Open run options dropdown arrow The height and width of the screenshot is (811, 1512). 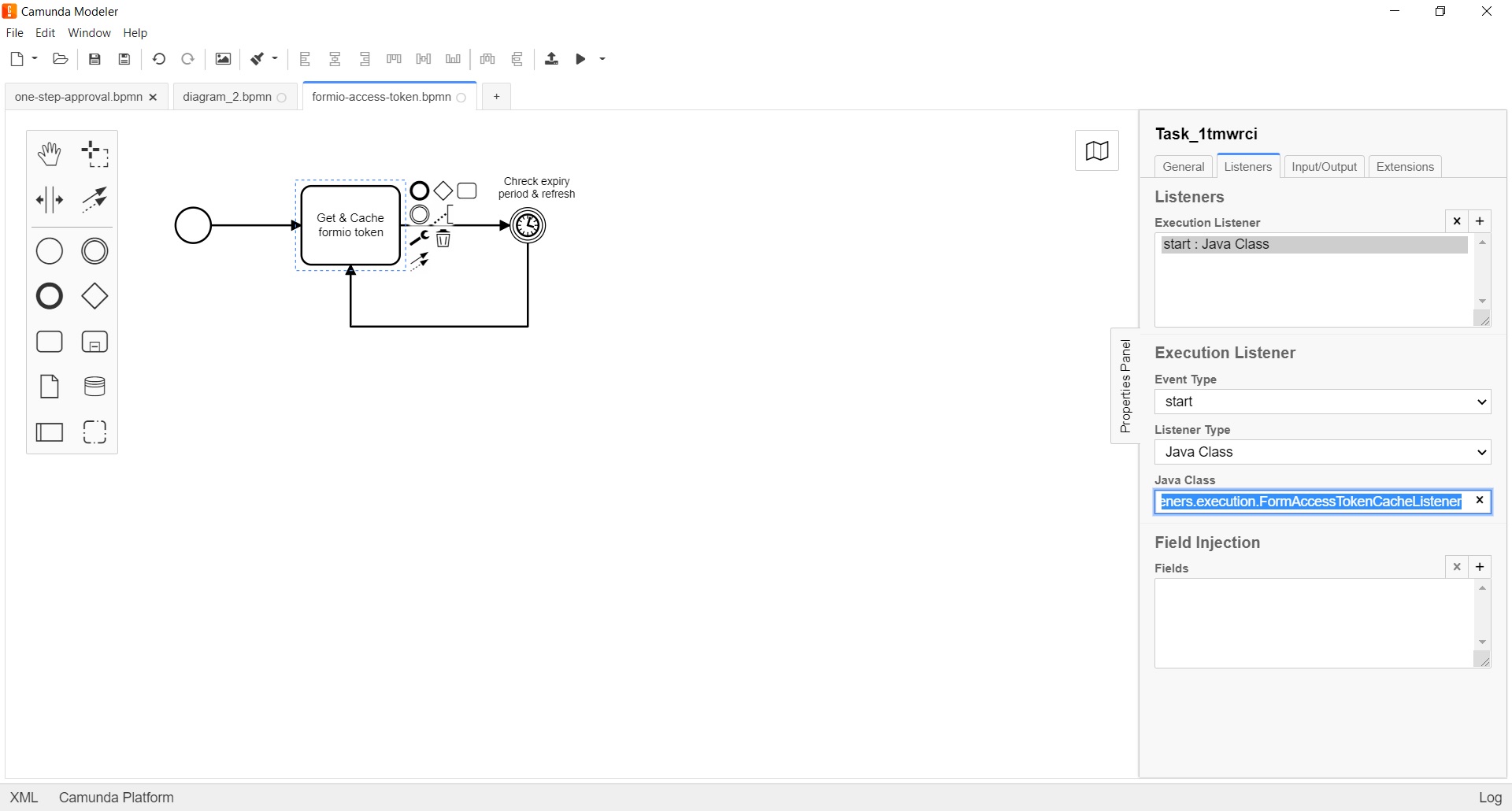(x=602, y=59)
